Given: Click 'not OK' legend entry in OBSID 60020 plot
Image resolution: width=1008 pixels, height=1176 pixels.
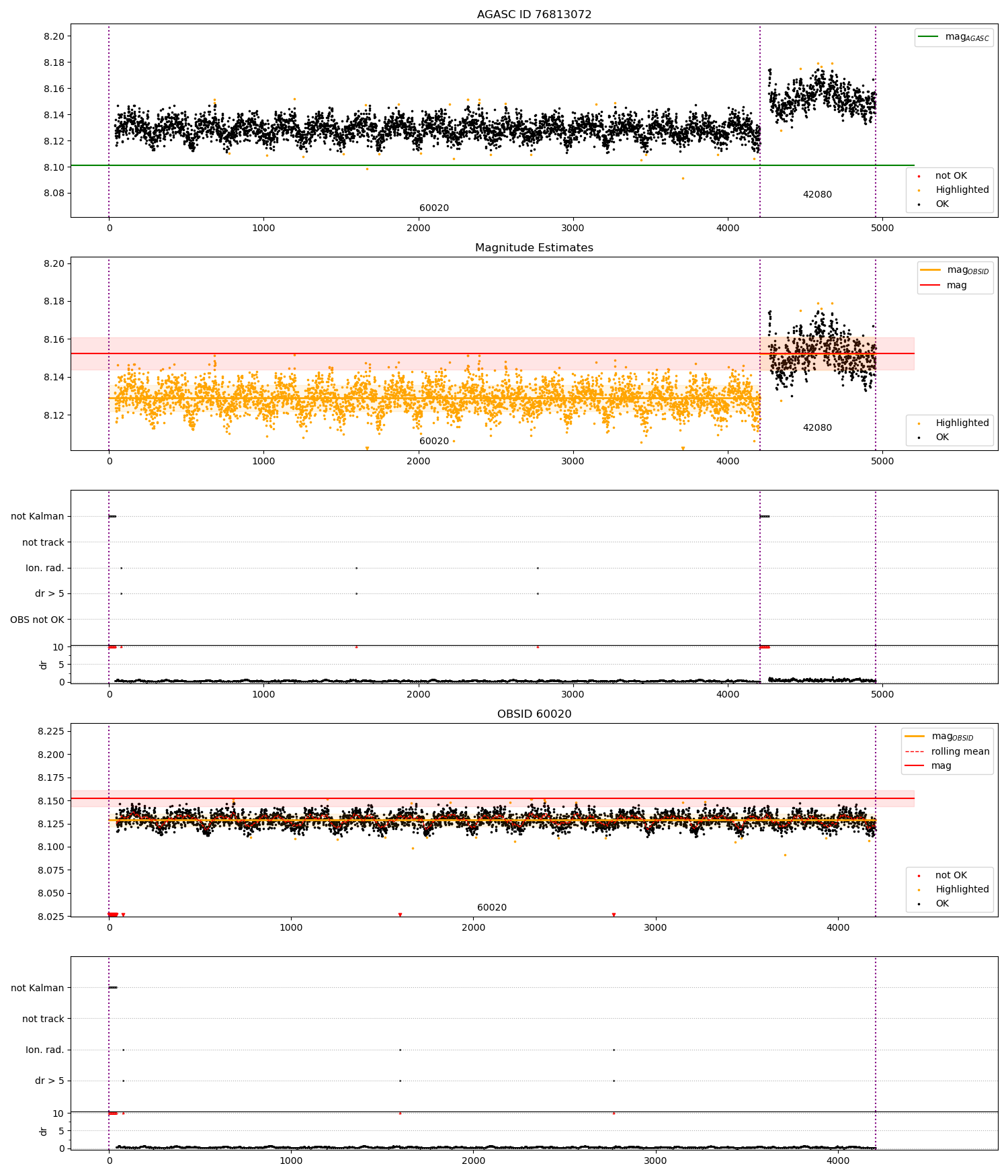Looking at the screenshot, I should pos(943,876).
